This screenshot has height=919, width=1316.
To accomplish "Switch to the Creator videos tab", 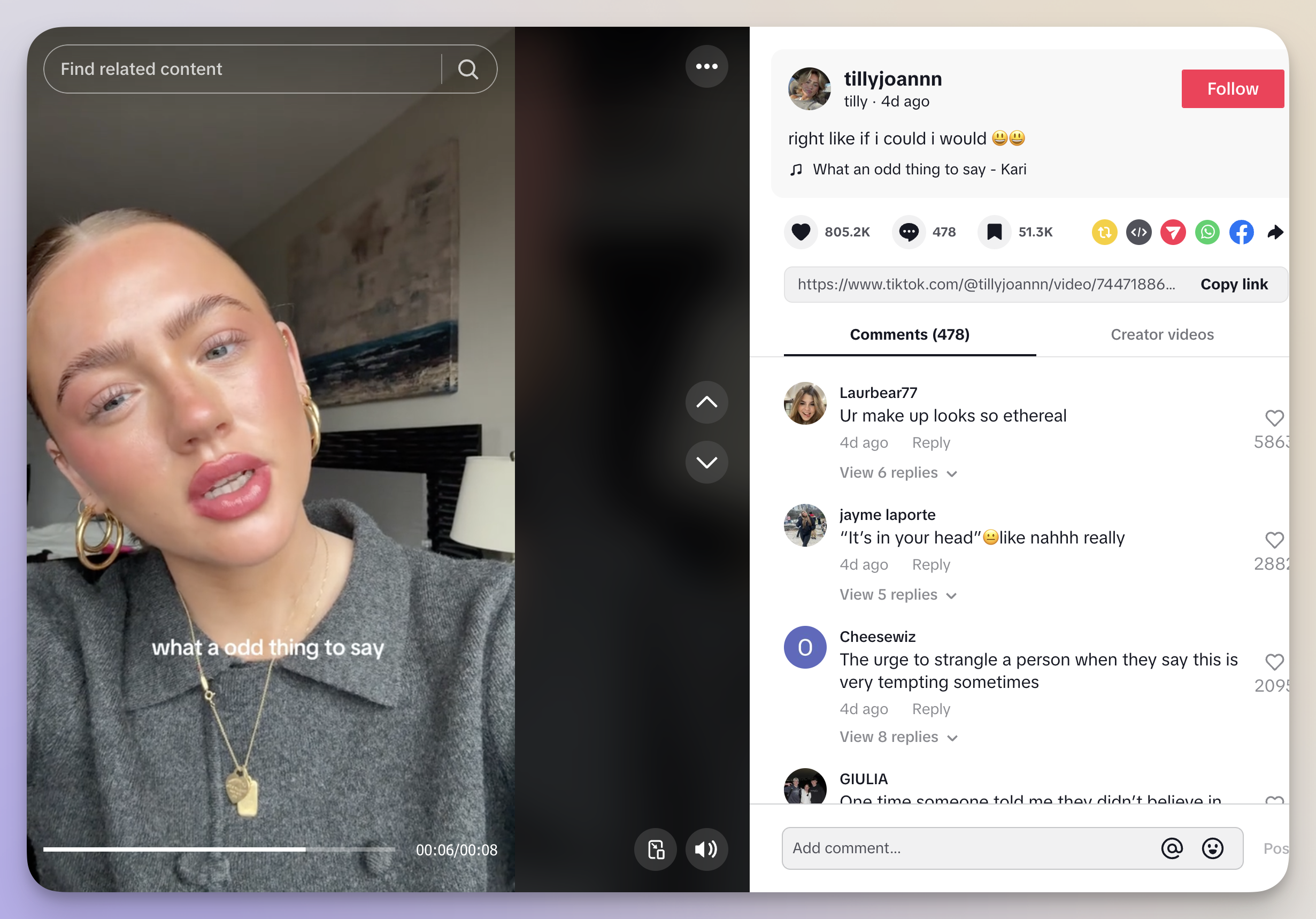I will tap(1162, 333).
